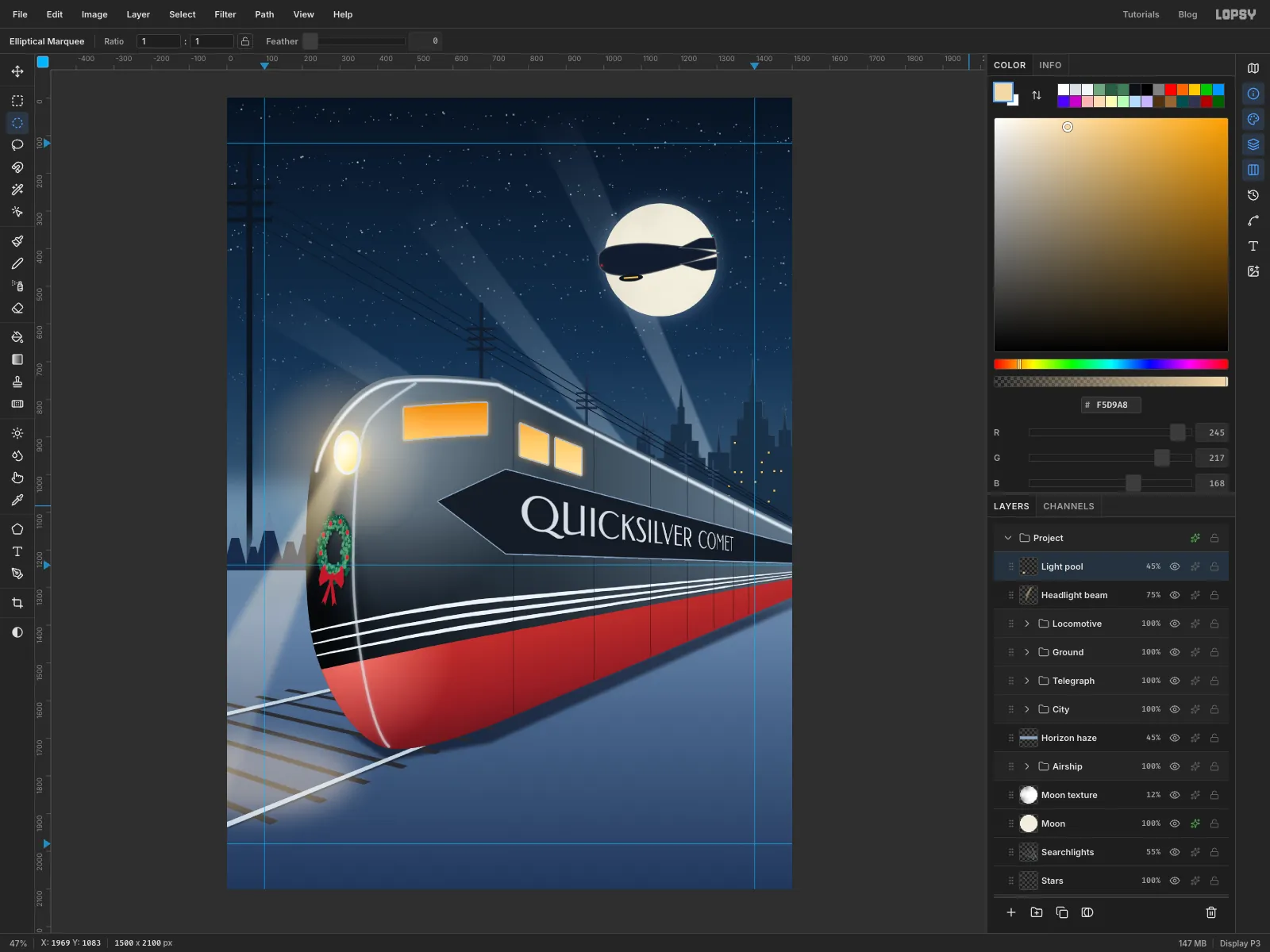This screenshot has width=1270, height=952.
Task: Select the Eraser tool
Action: point(17,308)
